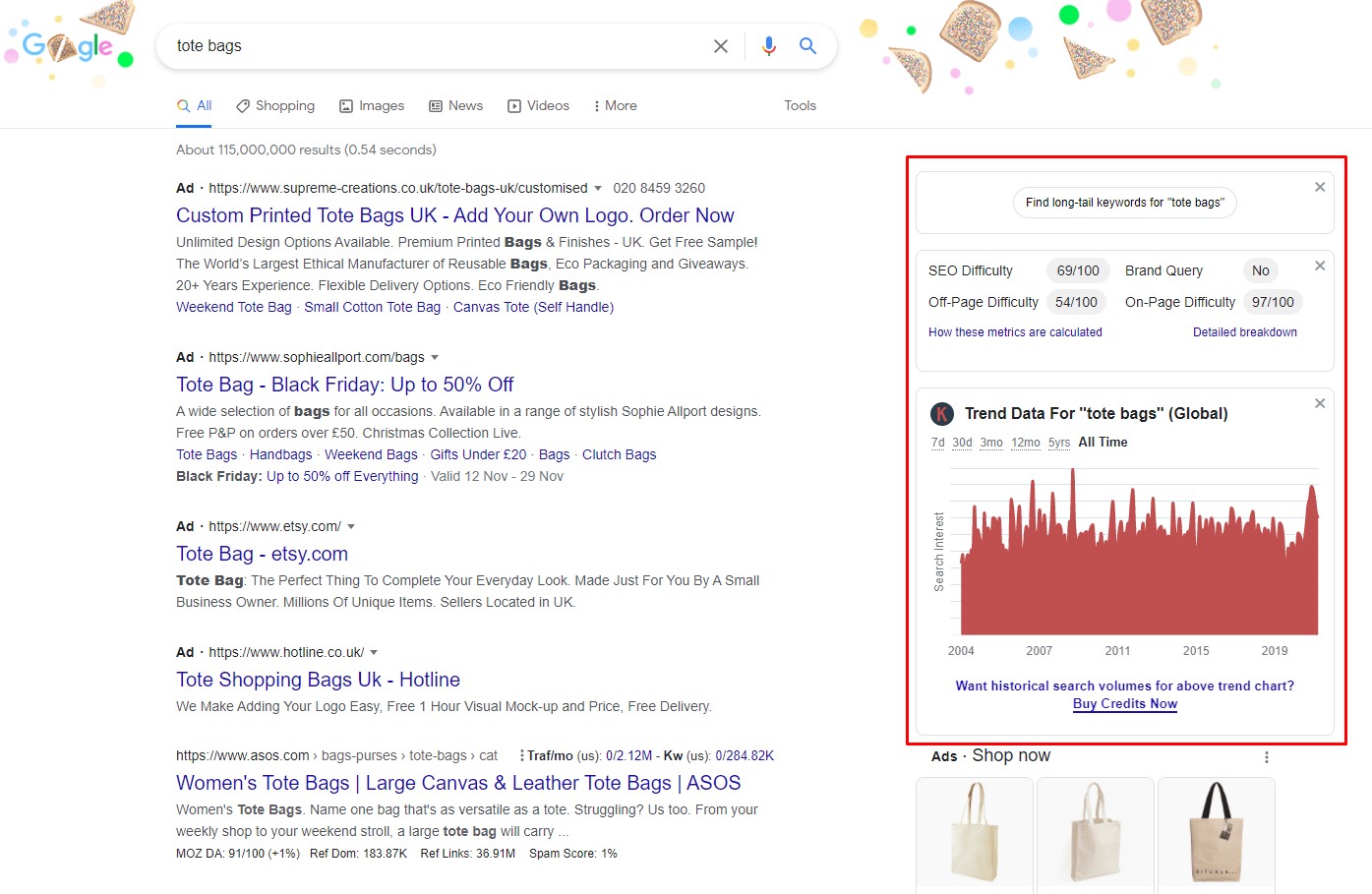Start voice search with the microphone icon
This screenshot has width=1372, height=894.
click(769, 46)
